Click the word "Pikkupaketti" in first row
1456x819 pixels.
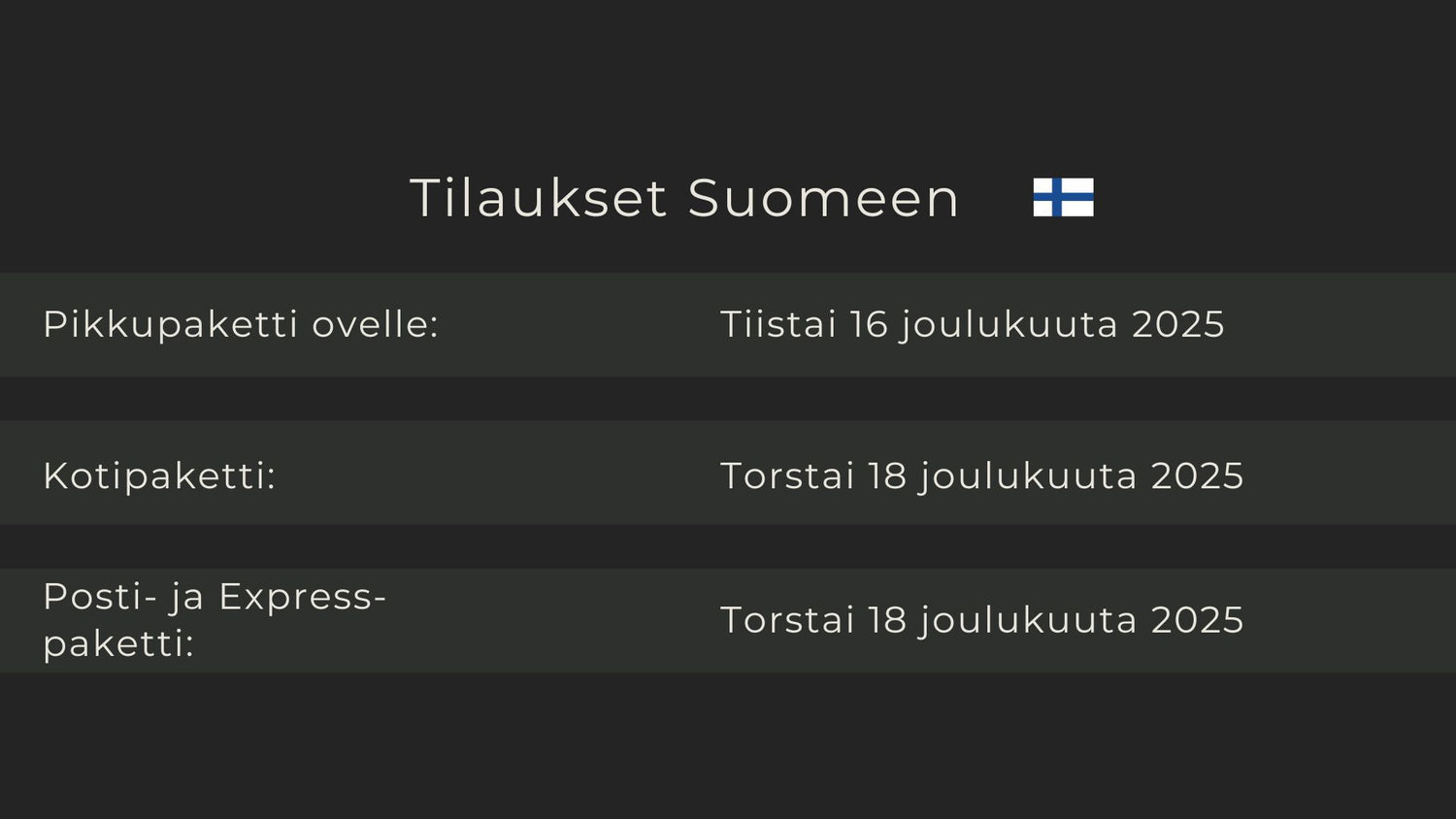click(x=170, y=324)
